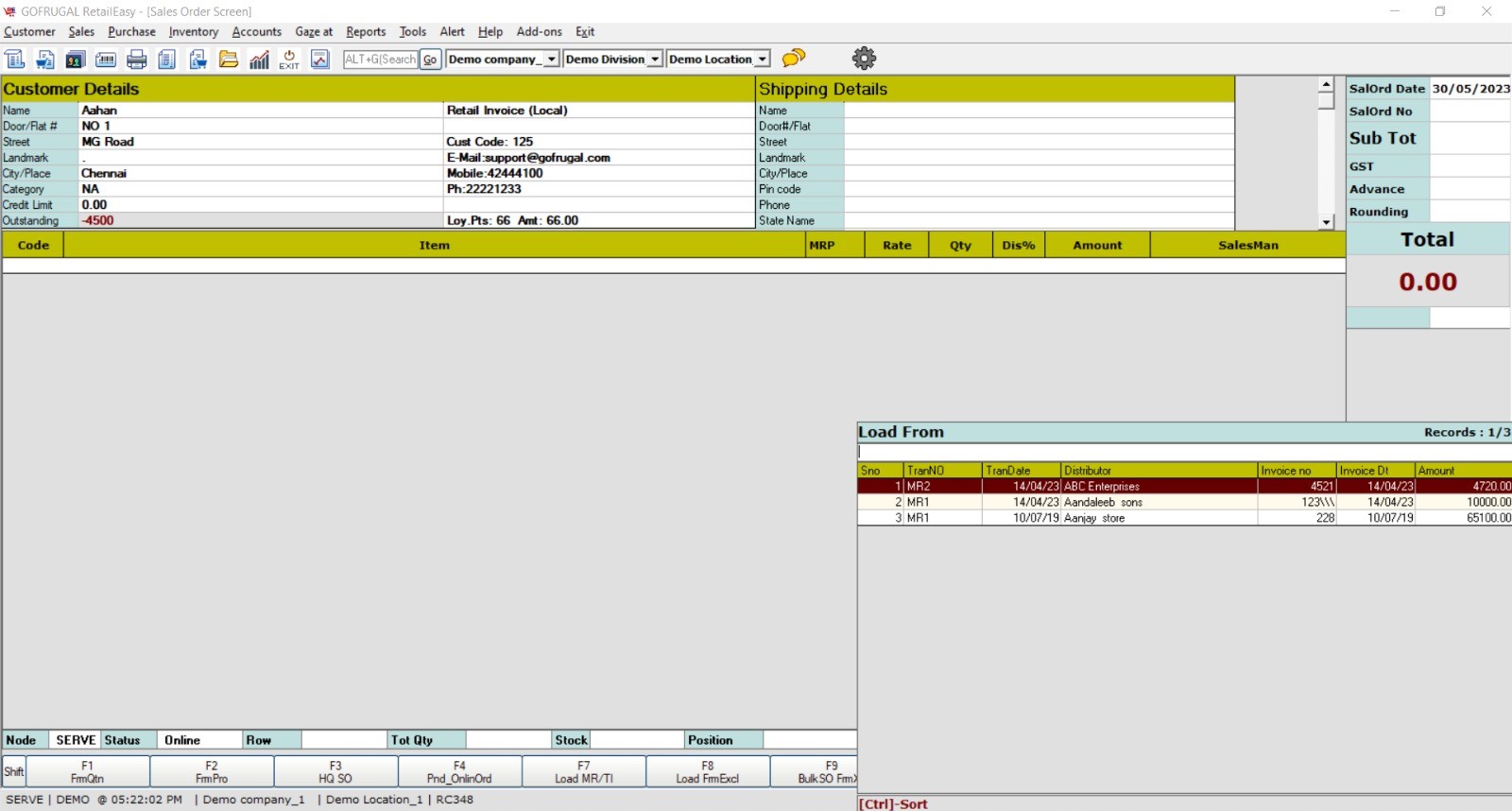Image resolution: width=1512 pixels, height=811 pixels.
Task: Select the Aanjay store row
Action: (1184, 518)
